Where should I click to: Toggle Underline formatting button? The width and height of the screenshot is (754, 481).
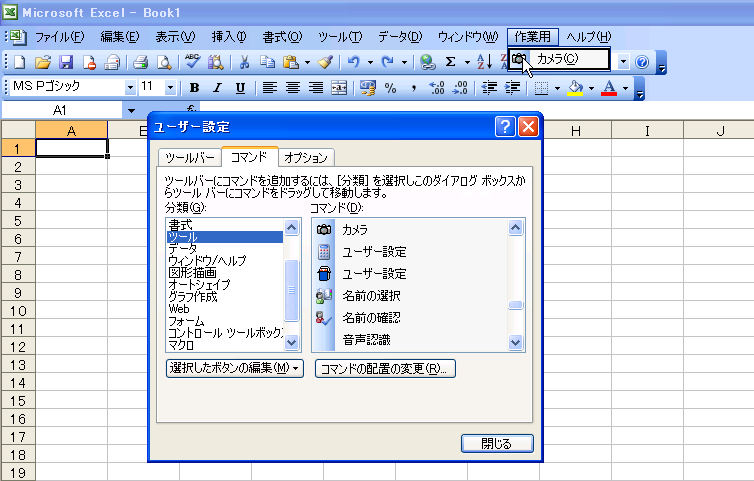pyautogui.click(x=240, y=88)
